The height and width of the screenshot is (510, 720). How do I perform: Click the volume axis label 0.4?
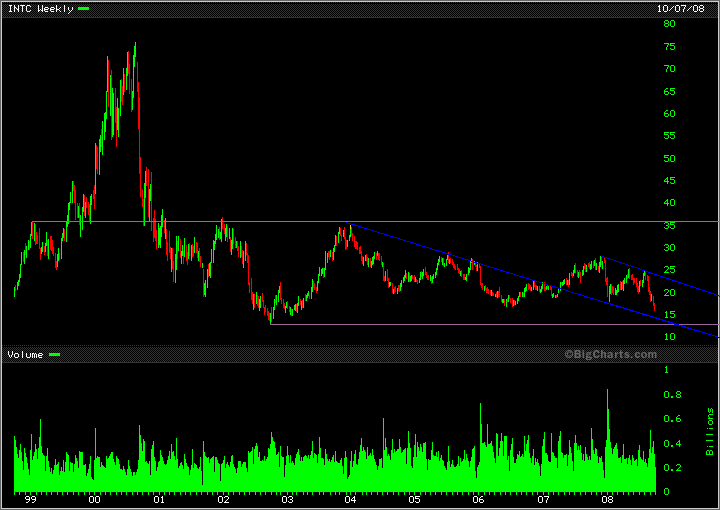click(x=672, y=443)
